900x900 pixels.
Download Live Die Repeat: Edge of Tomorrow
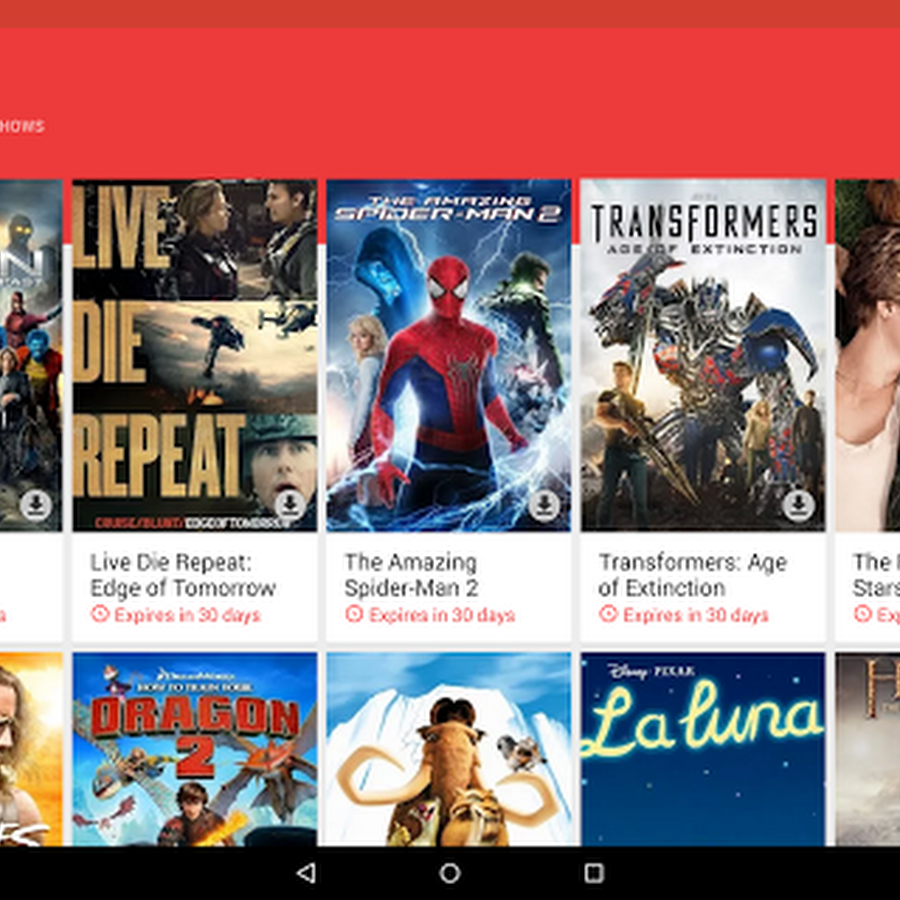290,505
